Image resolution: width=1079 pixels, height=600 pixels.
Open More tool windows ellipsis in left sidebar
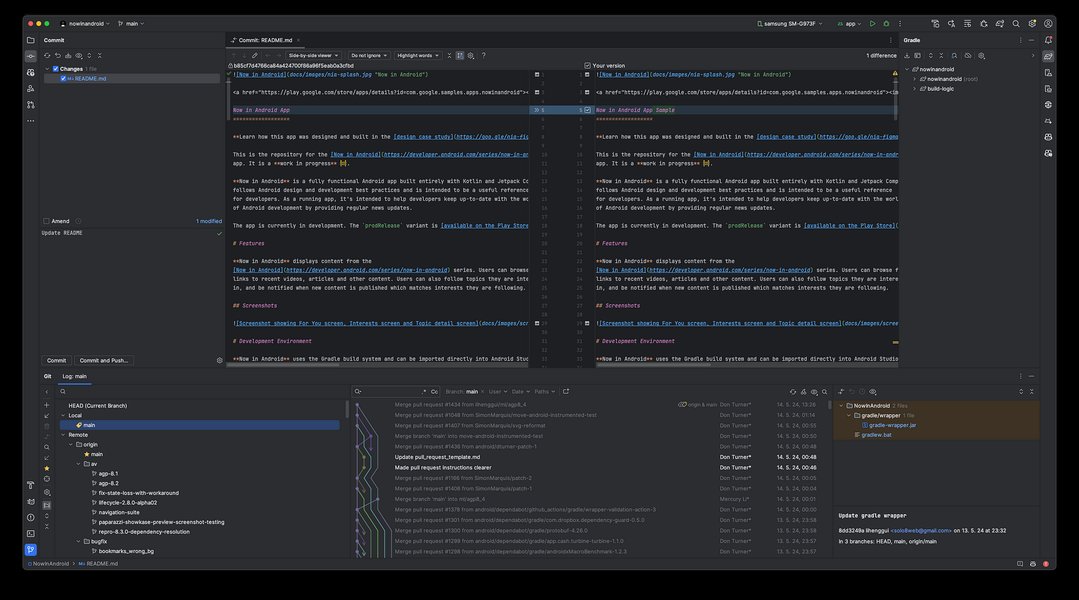tap(30, 120)
